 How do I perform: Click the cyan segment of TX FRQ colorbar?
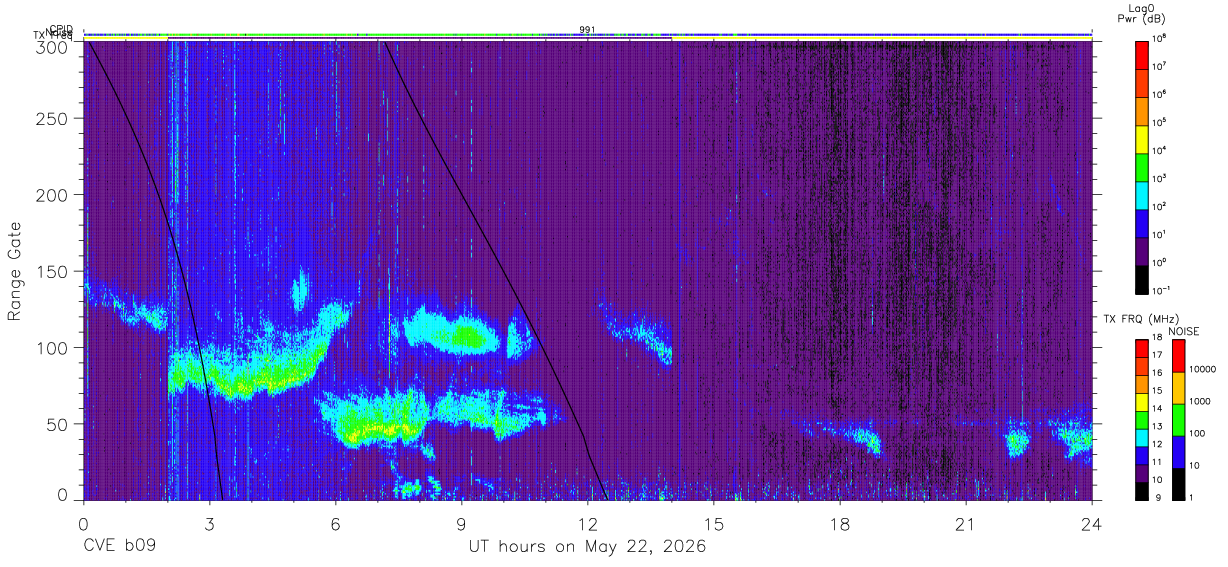point(1142,437)
